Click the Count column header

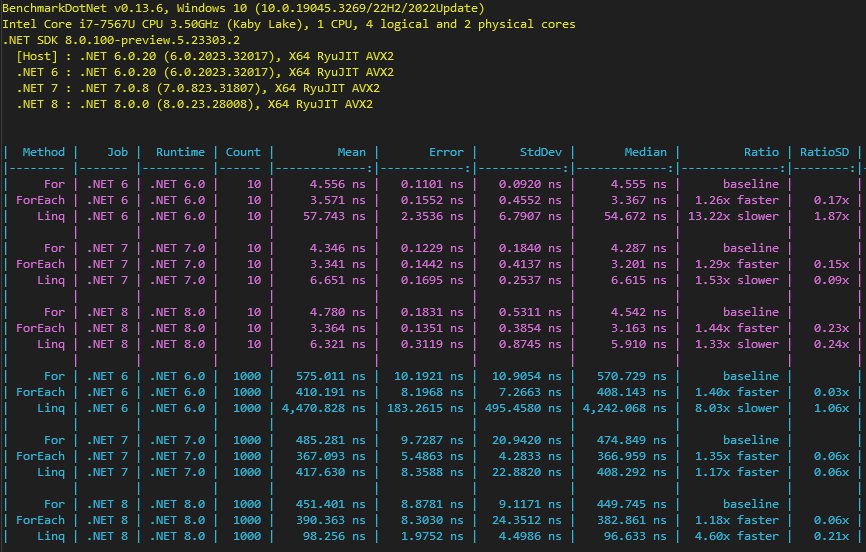[x=243, y=152]
